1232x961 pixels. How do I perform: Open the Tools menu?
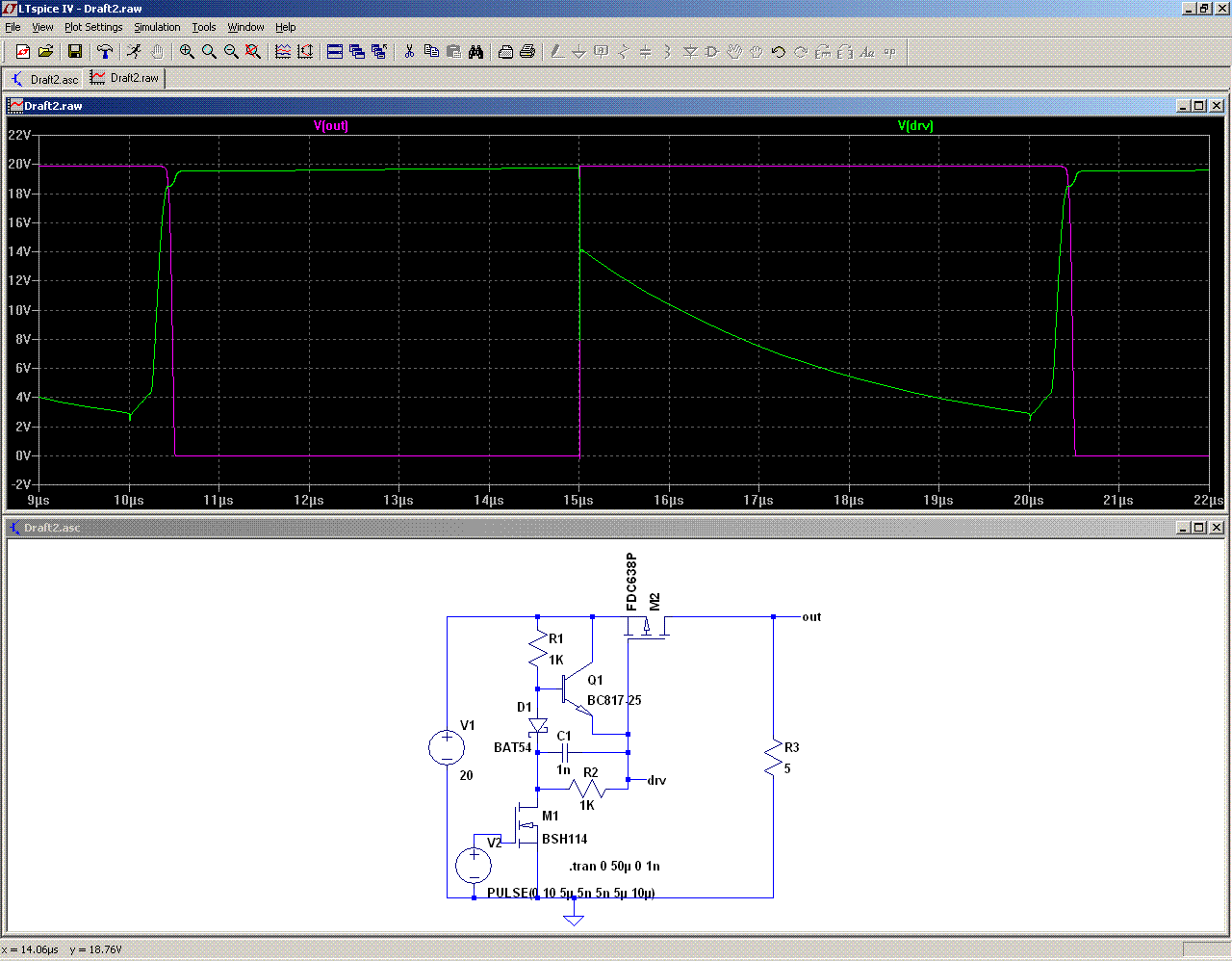pyautogui.click(x=203, y=27)
